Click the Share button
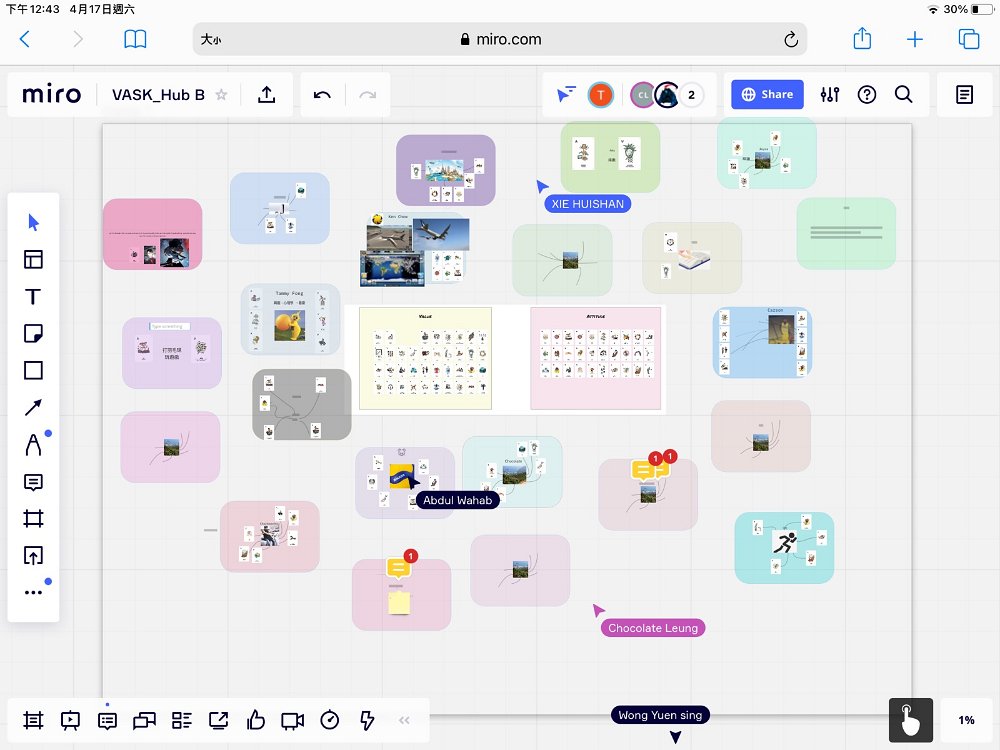This screenshot has height=750, width=1000. point(767,94)
